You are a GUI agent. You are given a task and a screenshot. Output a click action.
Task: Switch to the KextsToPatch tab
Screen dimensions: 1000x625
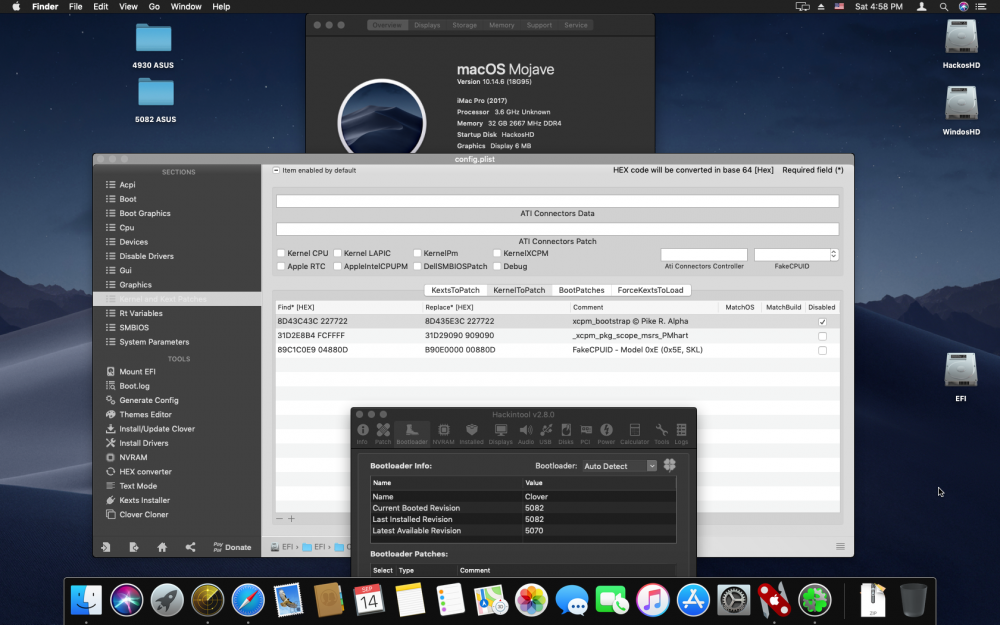pyautogui.click(x=455, y=290)
